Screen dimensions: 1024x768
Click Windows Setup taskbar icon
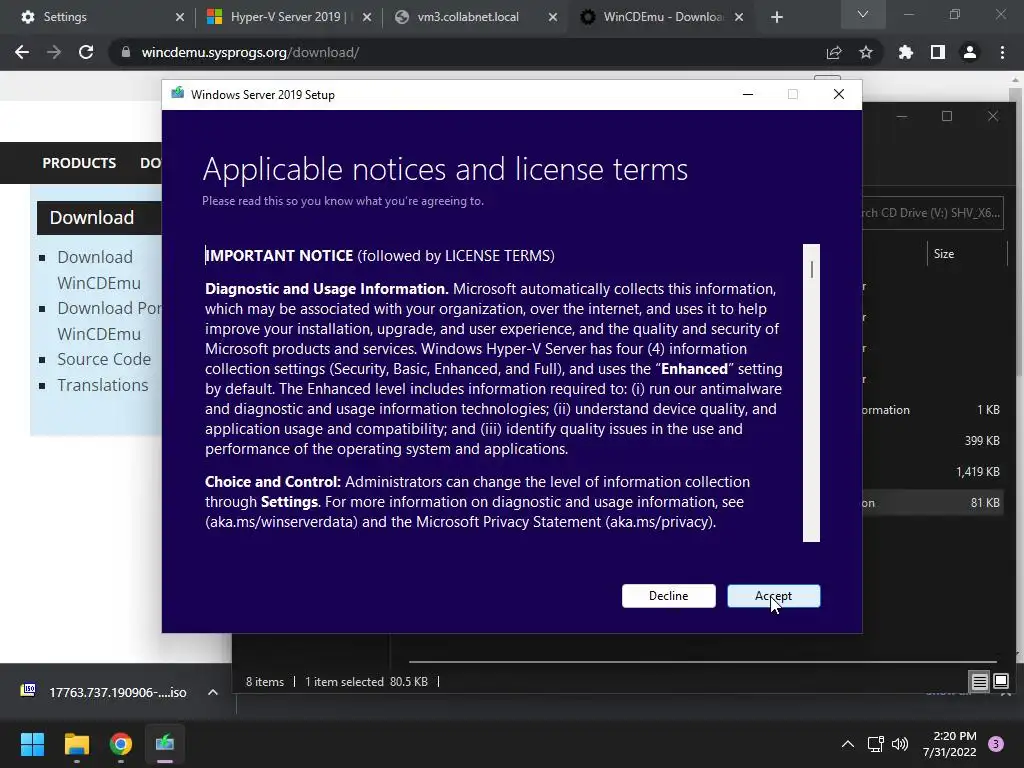165,744
